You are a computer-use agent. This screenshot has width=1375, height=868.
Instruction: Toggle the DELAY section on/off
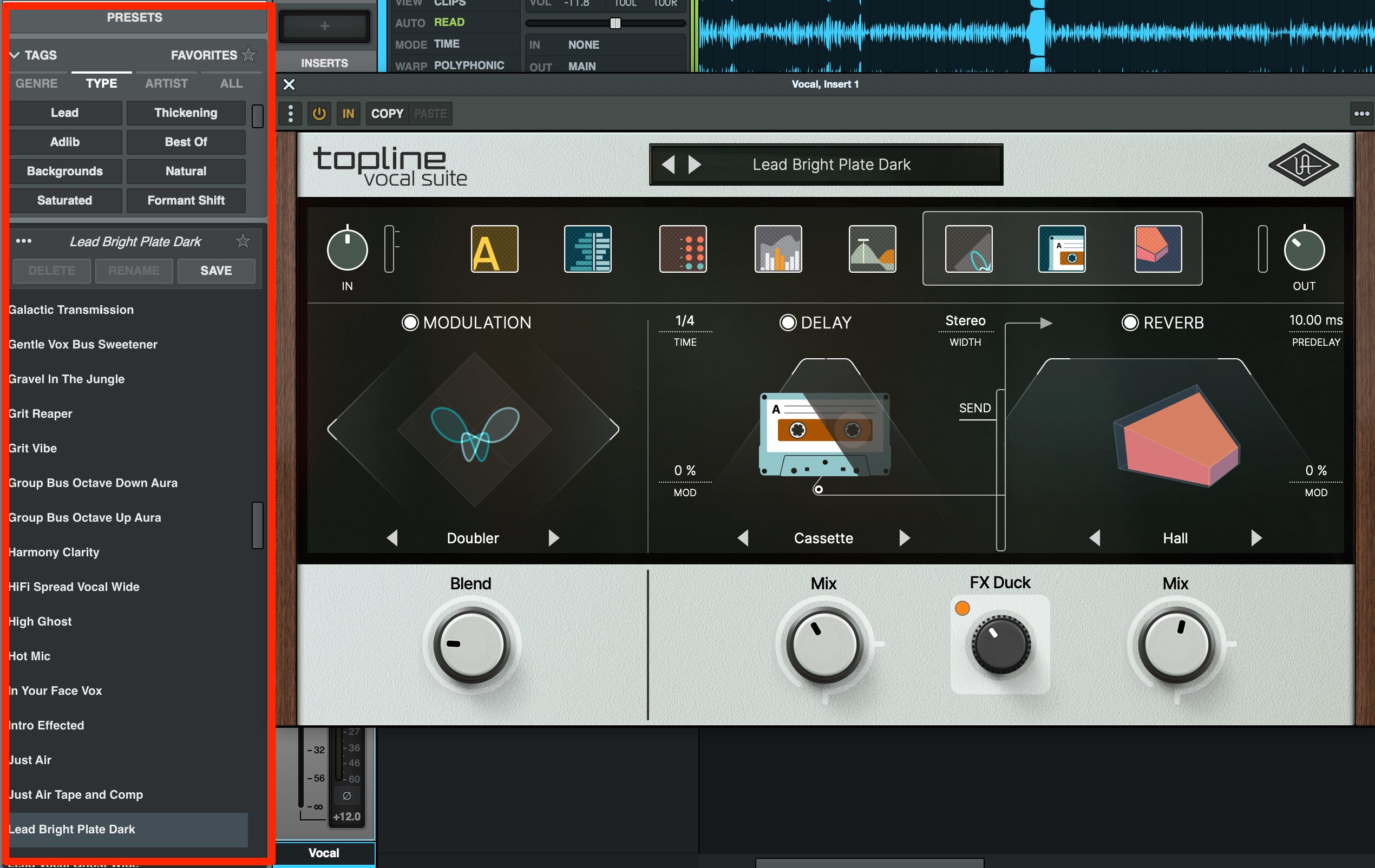(788, 323)
